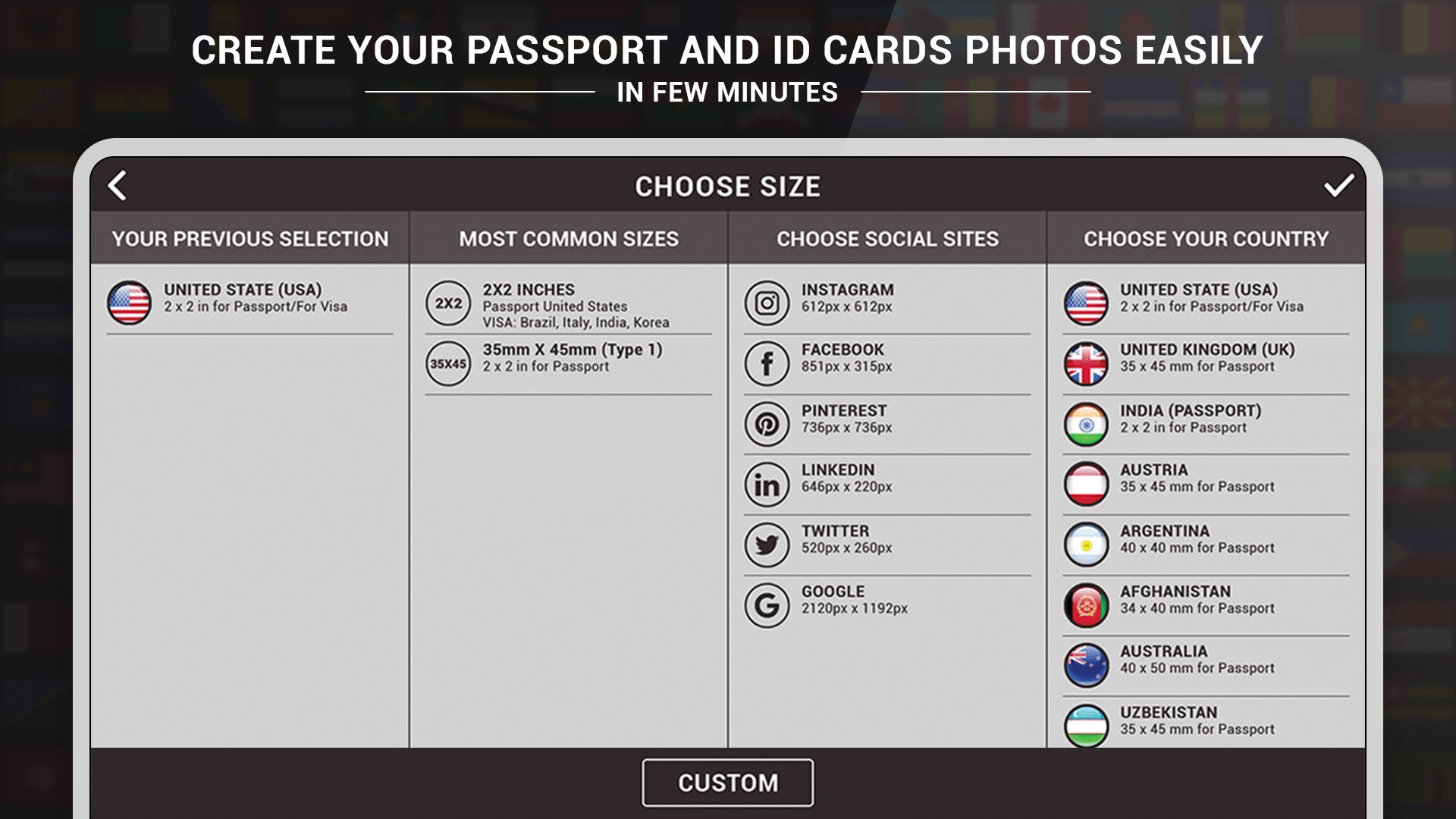Screen dimensions: 1456x819
Task: Select the Instagram icon
Action: point(767,303)
